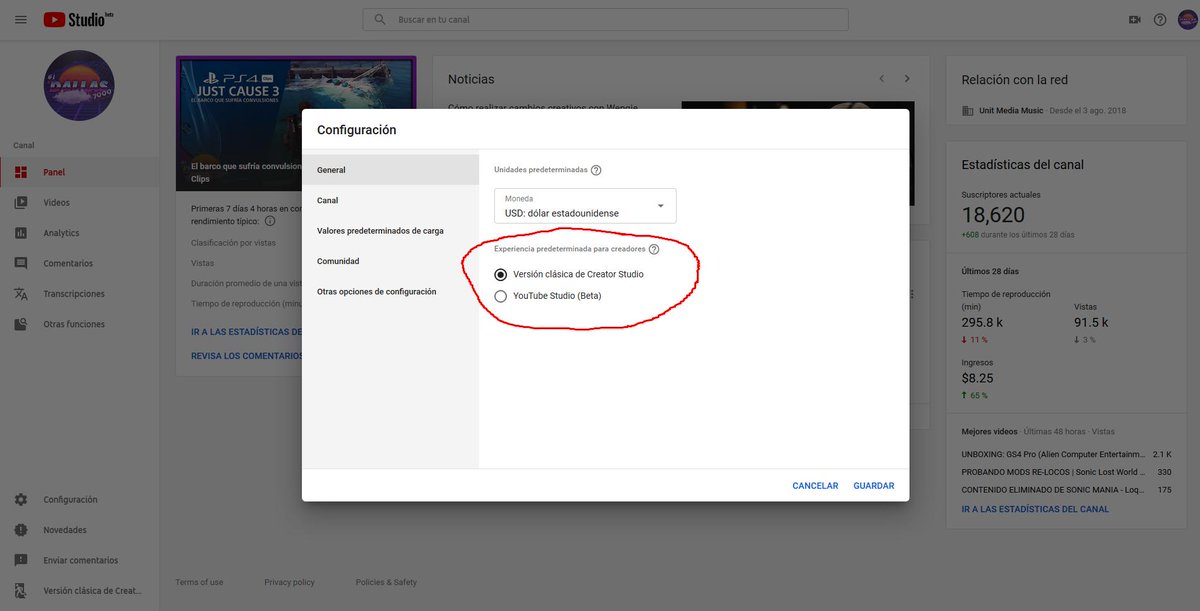The height and width of the screenshot is (611, 1200).
Task: Select Analytics in the sidebar menu
Action: tap(79, 233)
